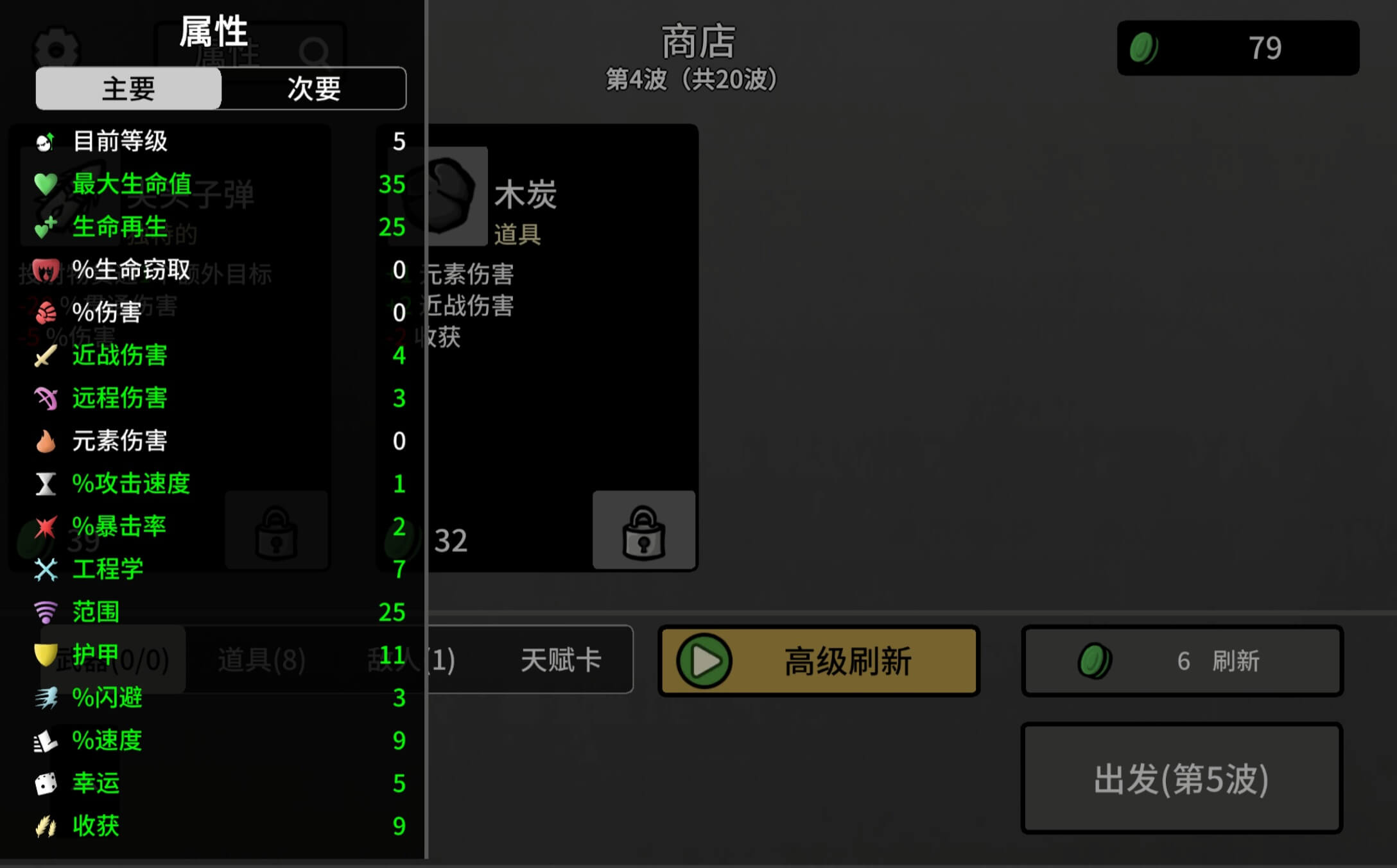Click the coin balance showing 79
The image size is (1397, 868).
(1238, 48)
